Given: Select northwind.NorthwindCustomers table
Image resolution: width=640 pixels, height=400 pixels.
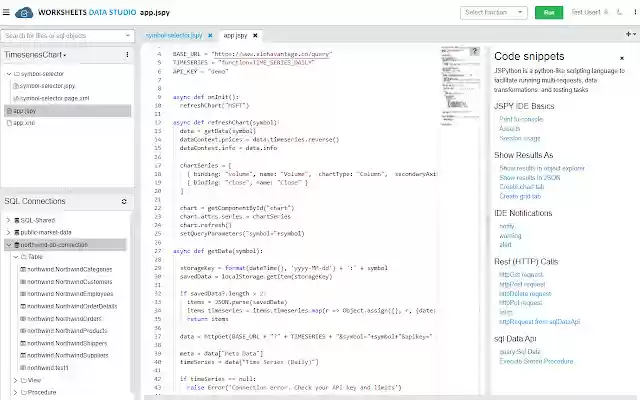Looking at the screenshot, I should point(66,282).
